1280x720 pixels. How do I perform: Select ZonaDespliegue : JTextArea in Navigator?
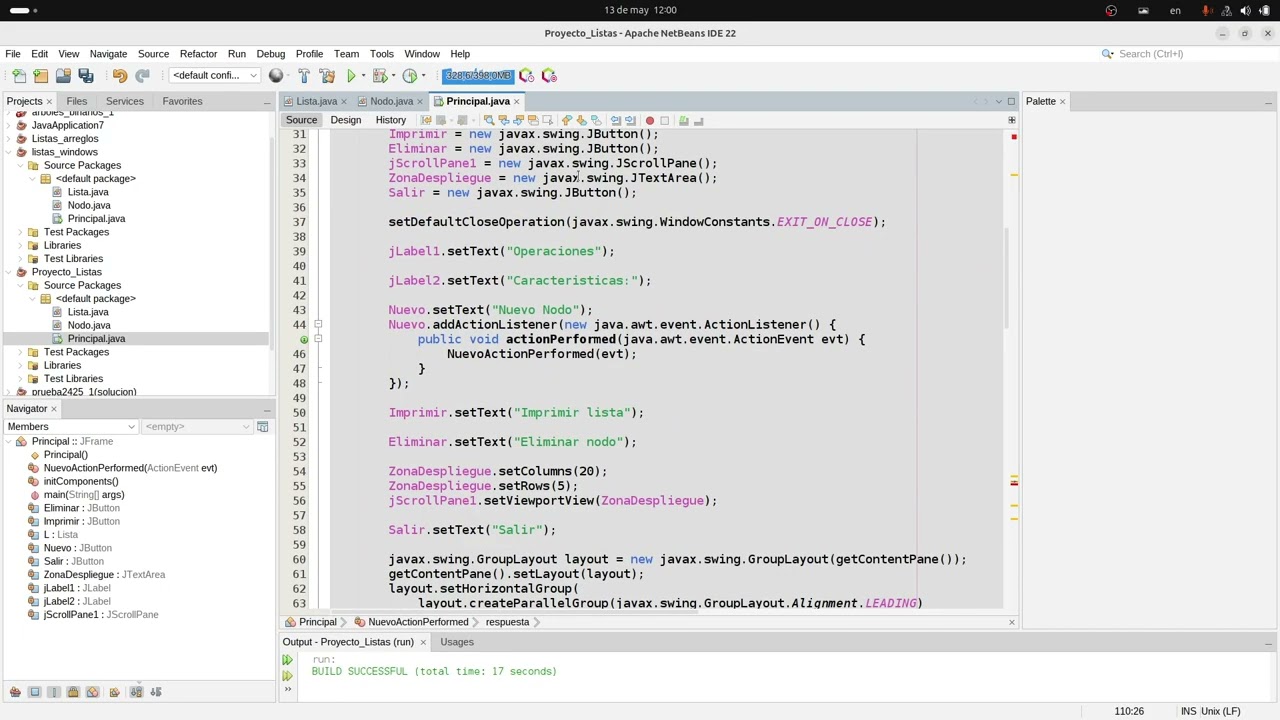coord(104,575)
